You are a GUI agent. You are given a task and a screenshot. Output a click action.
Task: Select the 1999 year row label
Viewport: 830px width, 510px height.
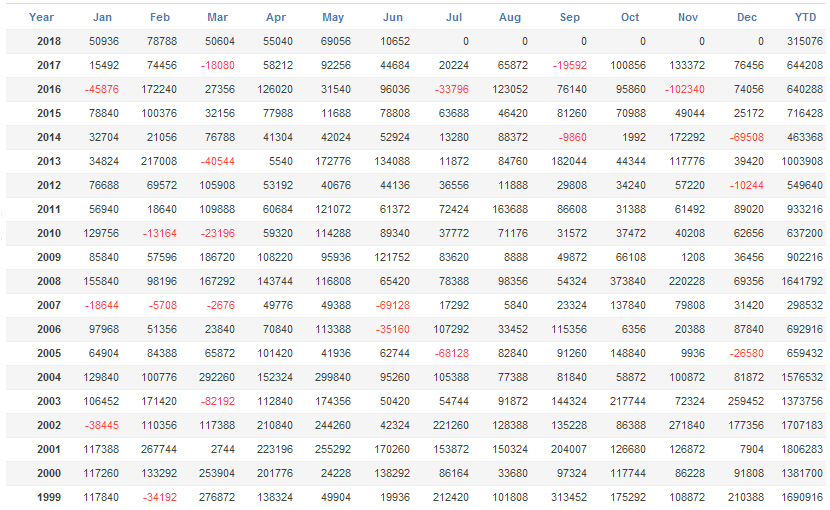pyautogui.click(x=49, y=497)
